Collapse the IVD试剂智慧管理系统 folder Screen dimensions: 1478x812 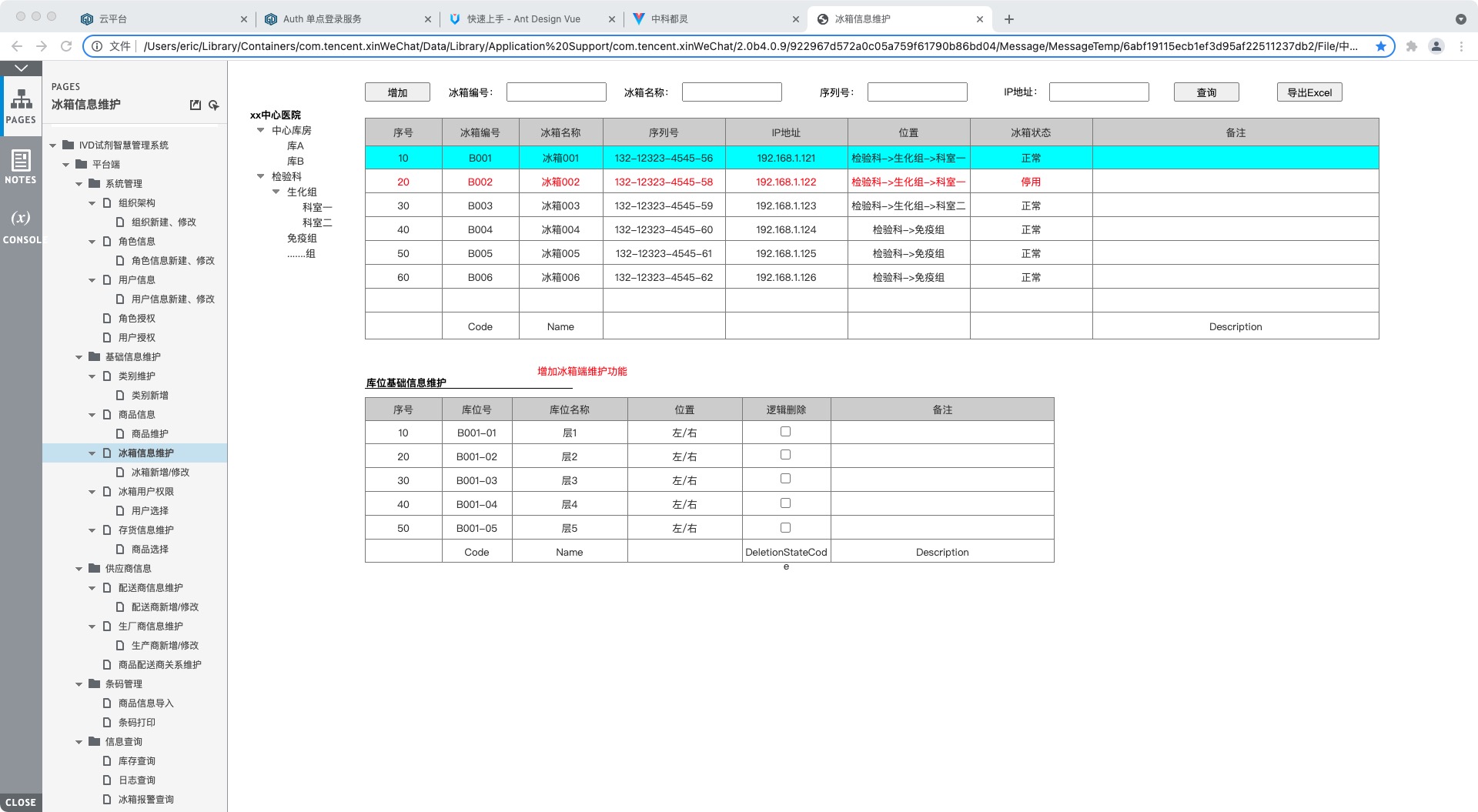pyautogui.click(x=53, y=145)
